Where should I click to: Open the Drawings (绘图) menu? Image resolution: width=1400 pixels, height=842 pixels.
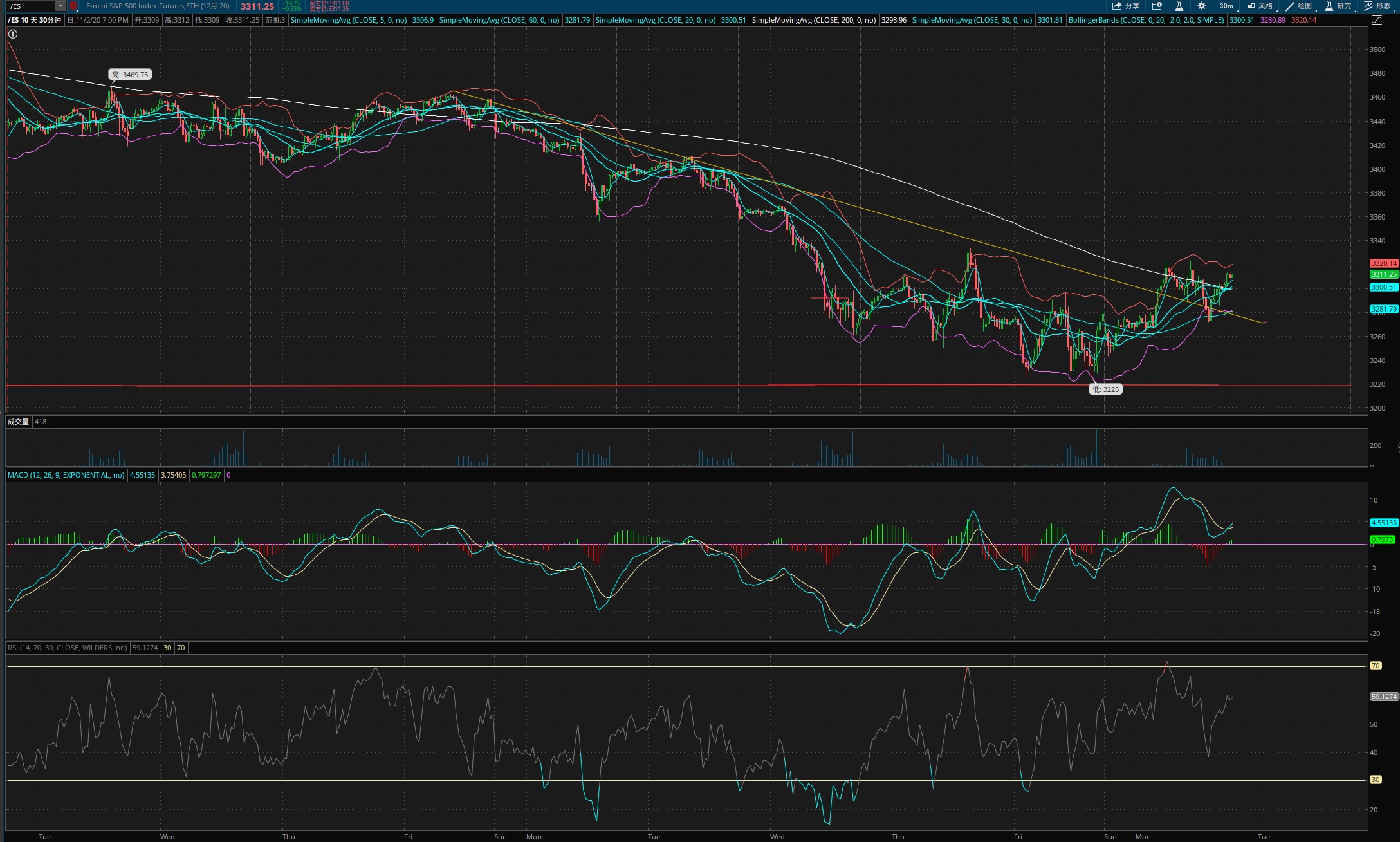click(1299, 6)
